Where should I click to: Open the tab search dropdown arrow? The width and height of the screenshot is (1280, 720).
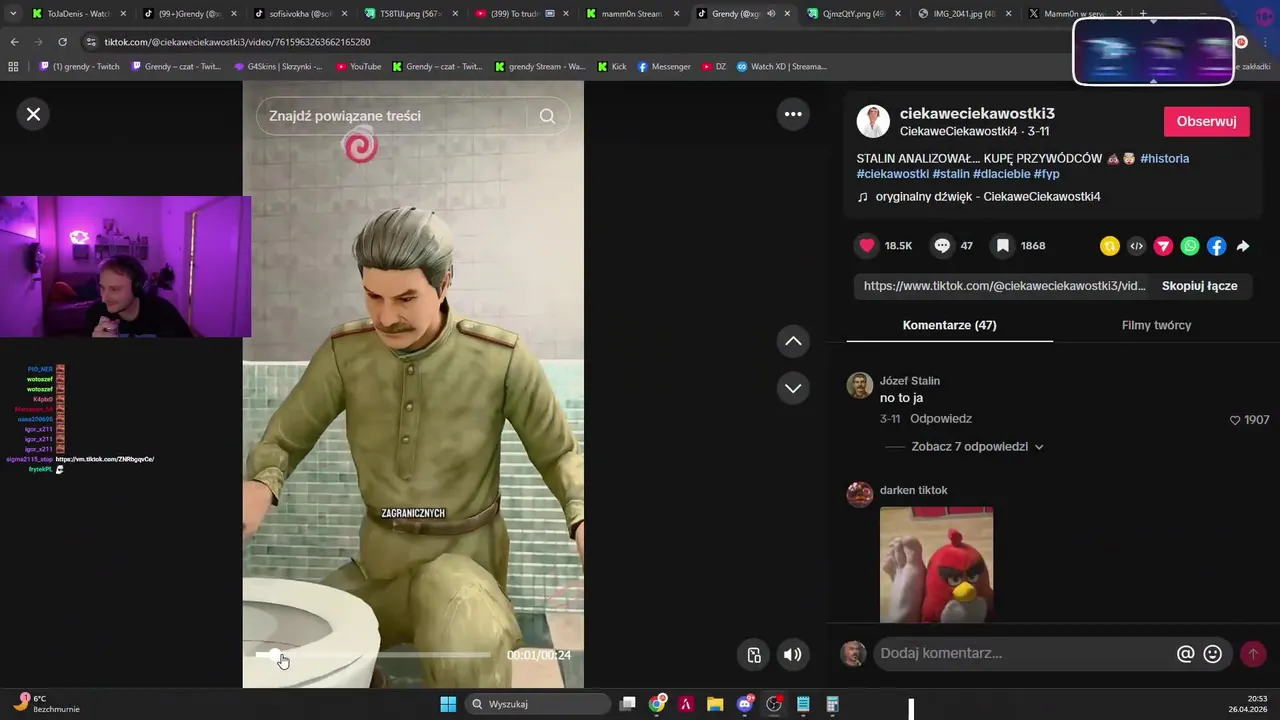[x=13, y=14]
